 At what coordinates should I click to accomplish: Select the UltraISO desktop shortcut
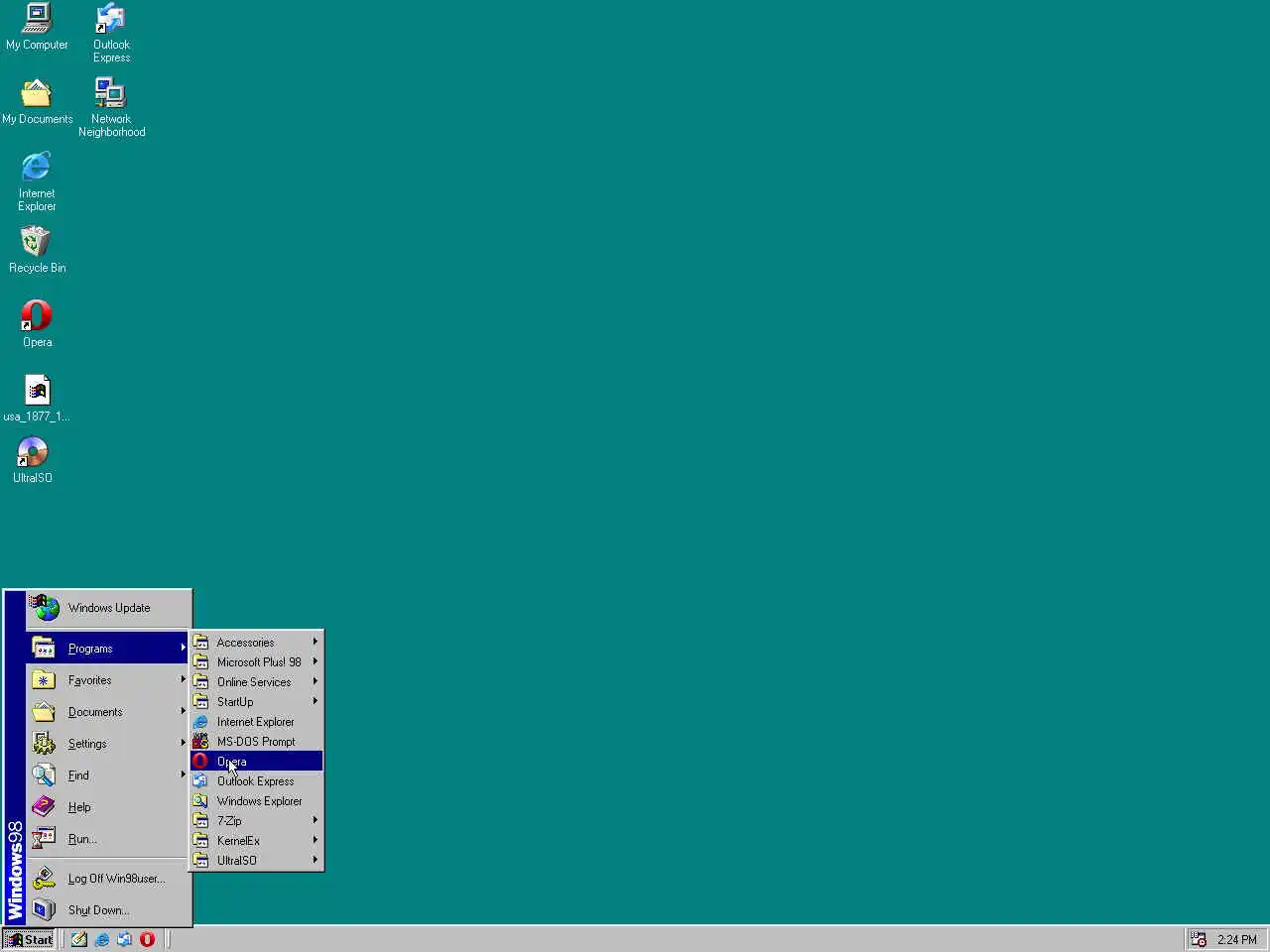(x=33, y=460)
